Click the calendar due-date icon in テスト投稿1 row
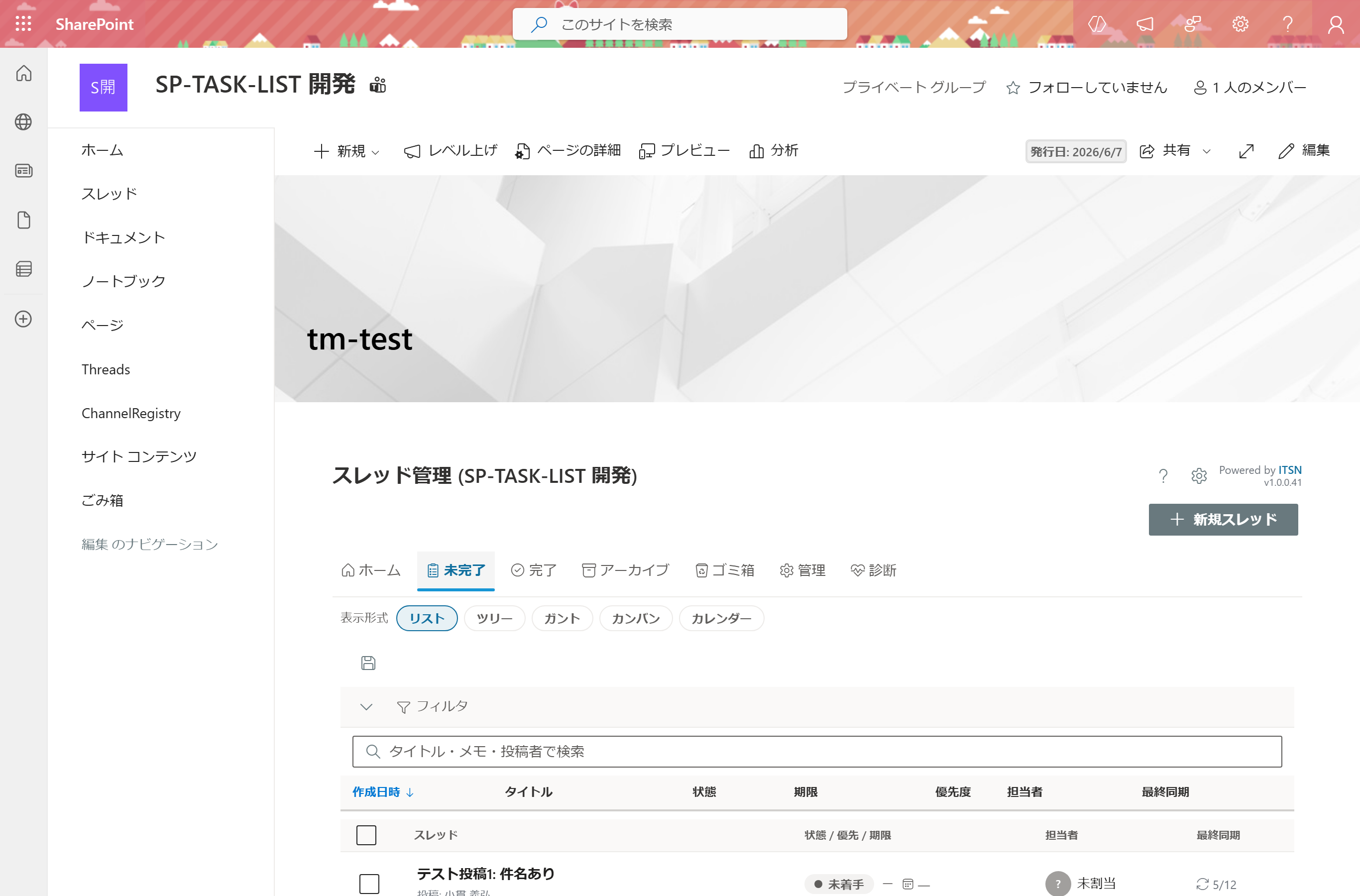This screenshot has height=896, width=1360. (907, 884)
